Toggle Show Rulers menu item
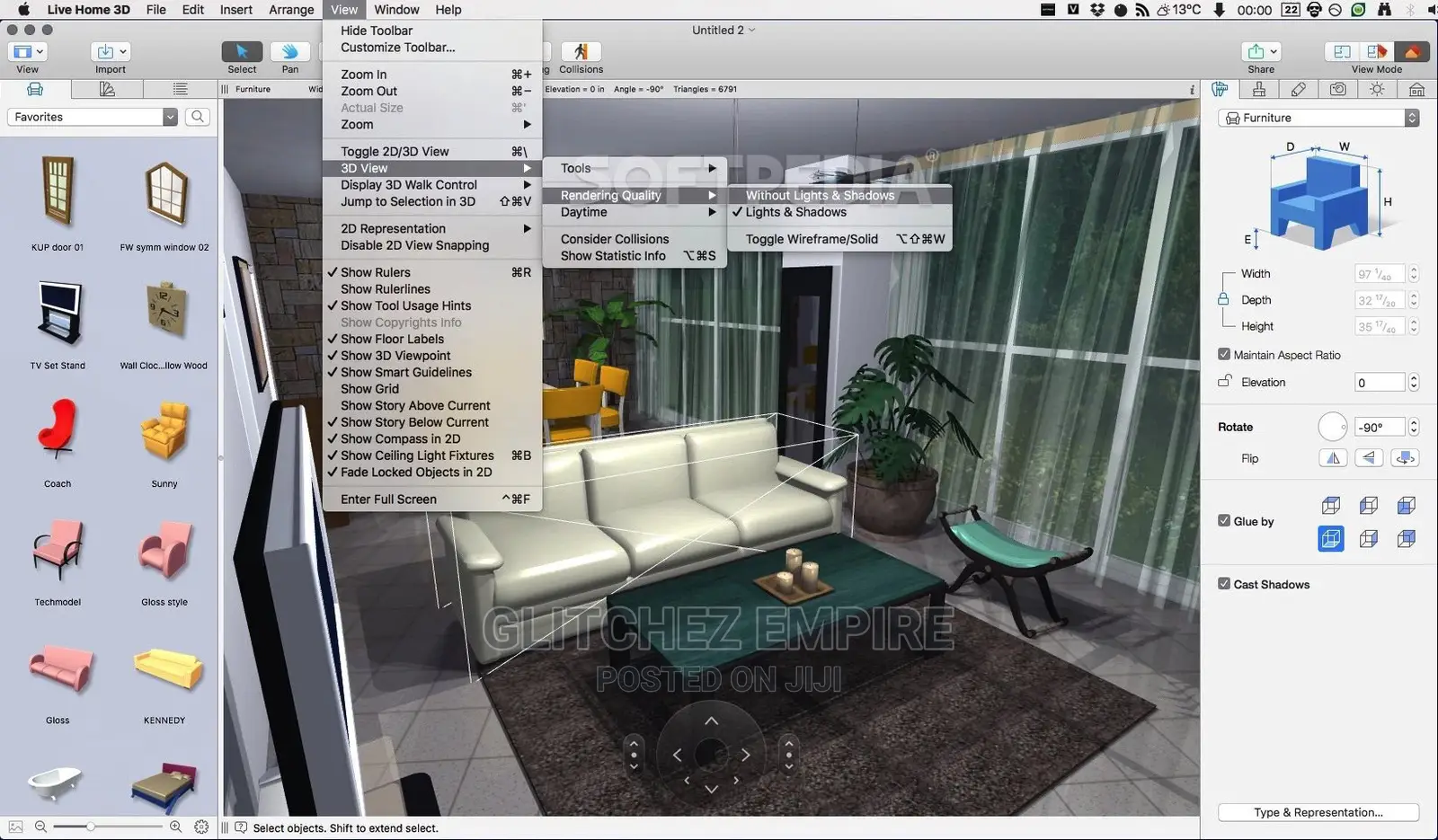This screenshot has height=840, width=1438. 432,272
